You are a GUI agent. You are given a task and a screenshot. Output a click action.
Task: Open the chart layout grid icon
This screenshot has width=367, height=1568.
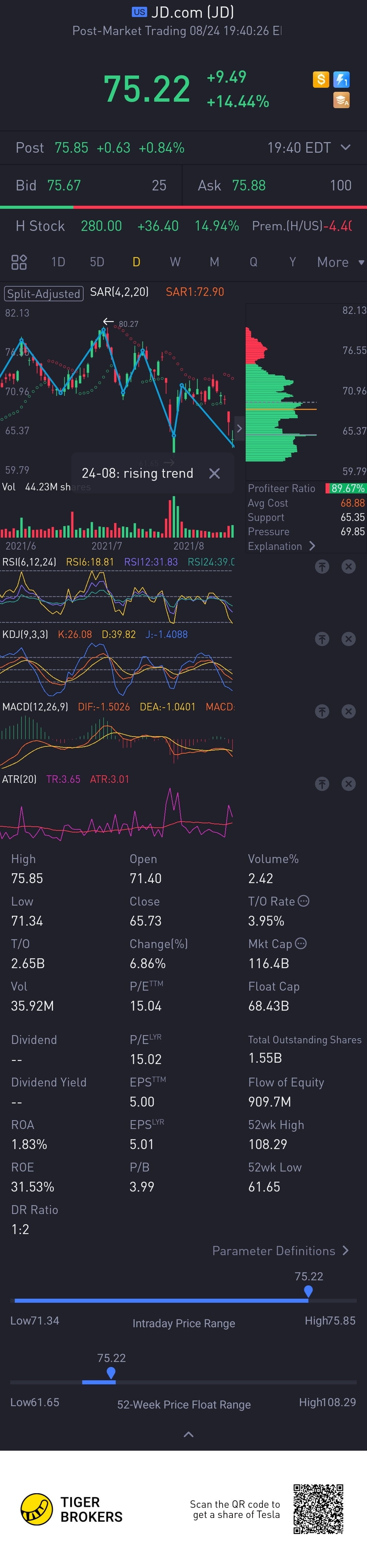coord(19,262)
